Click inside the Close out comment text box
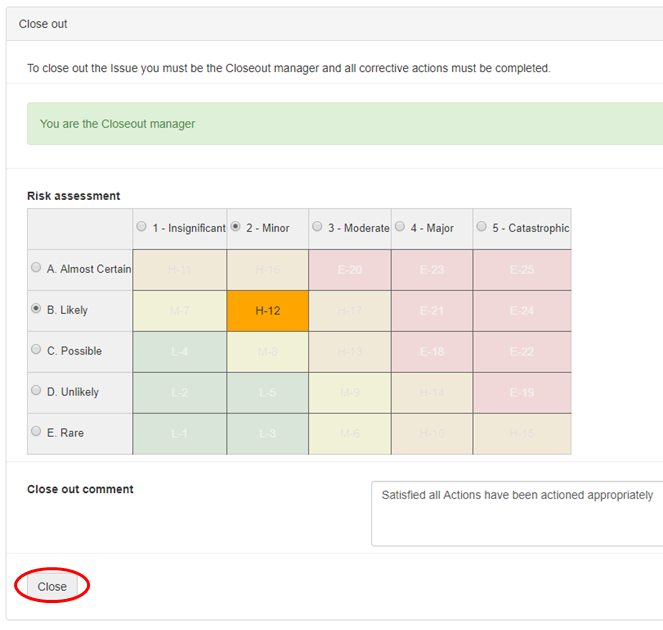 [x=515, y=514]
